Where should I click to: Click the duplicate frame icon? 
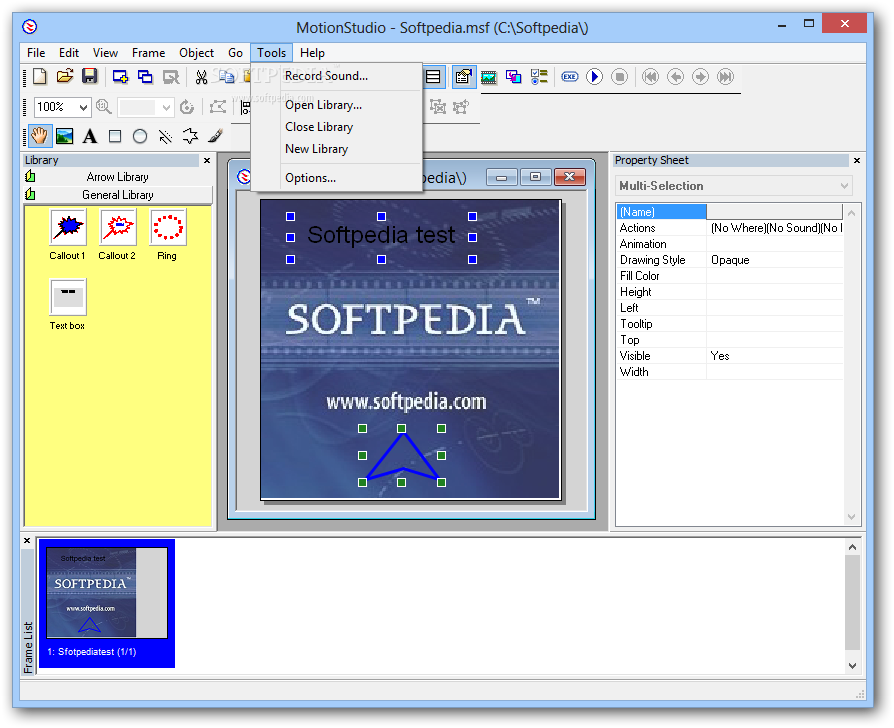click(x=145, y=76)
